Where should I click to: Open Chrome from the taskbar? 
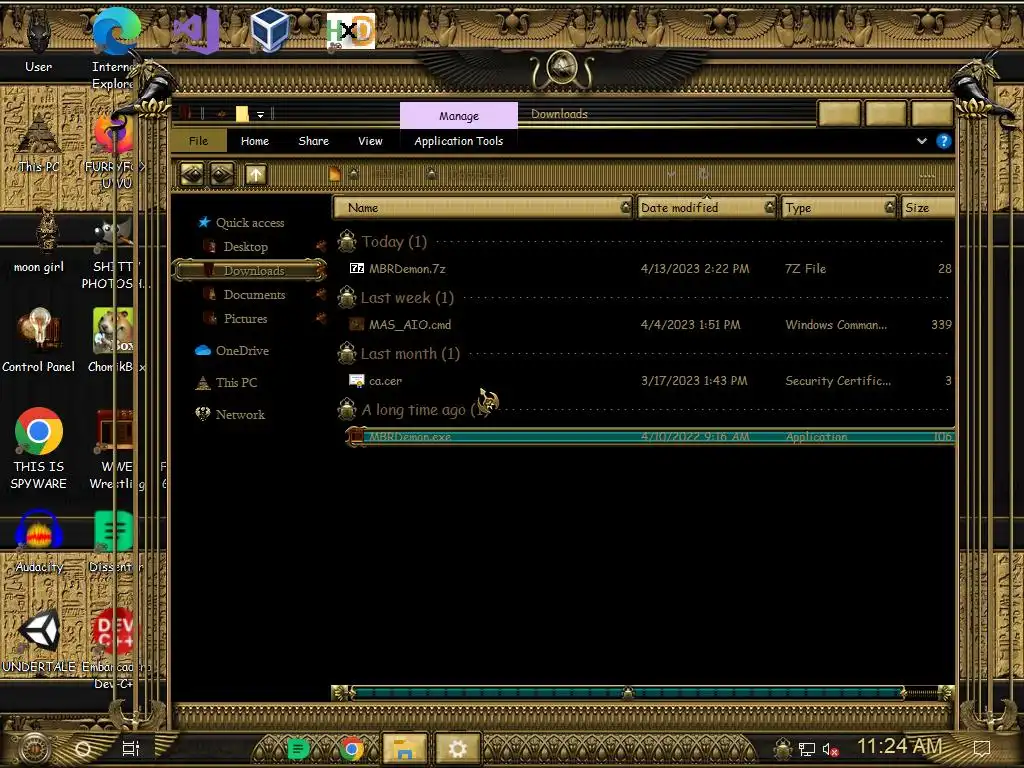351,748
